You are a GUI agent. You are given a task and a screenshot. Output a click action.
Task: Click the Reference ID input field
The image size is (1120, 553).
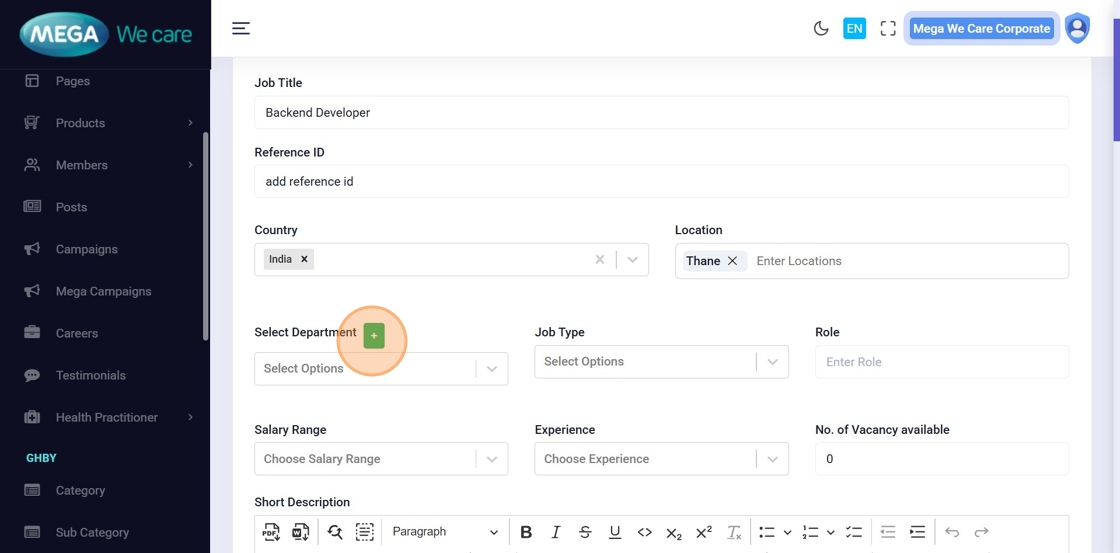tap(661, 182)
